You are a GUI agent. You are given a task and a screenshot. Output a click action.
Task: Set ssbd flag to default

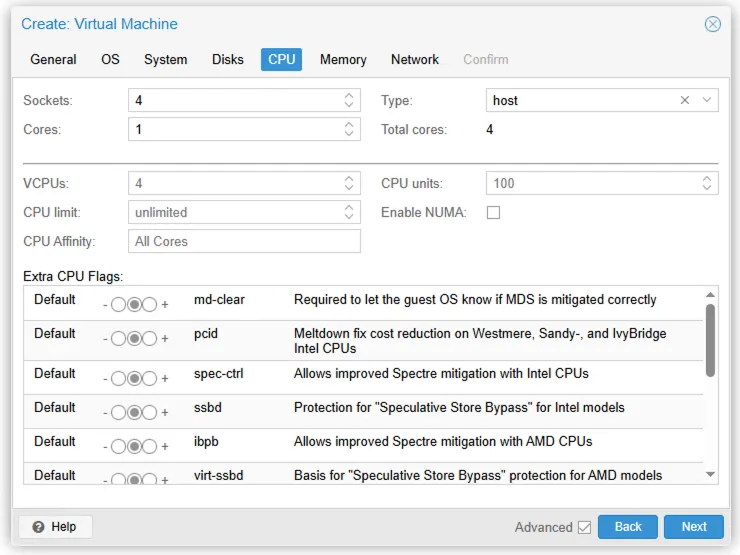[134, 412]
